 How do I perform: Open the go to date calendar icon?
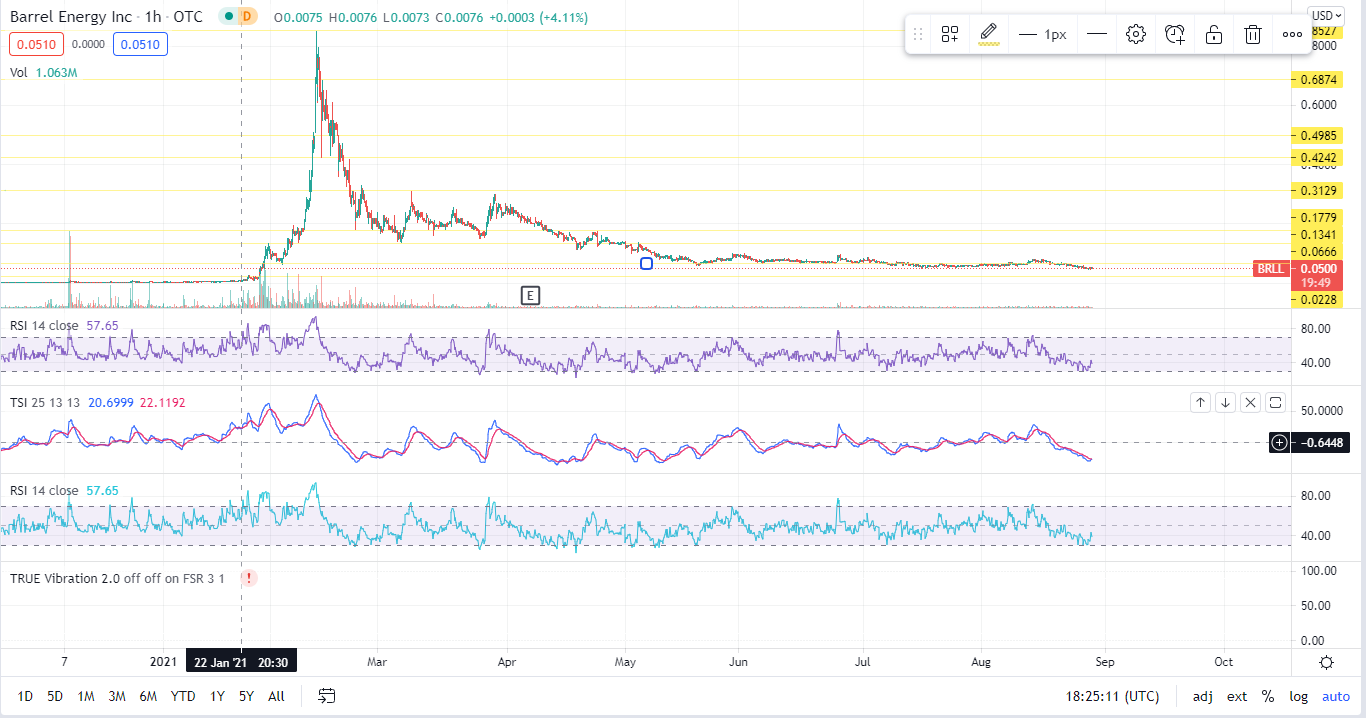click(x=327, y=696)
